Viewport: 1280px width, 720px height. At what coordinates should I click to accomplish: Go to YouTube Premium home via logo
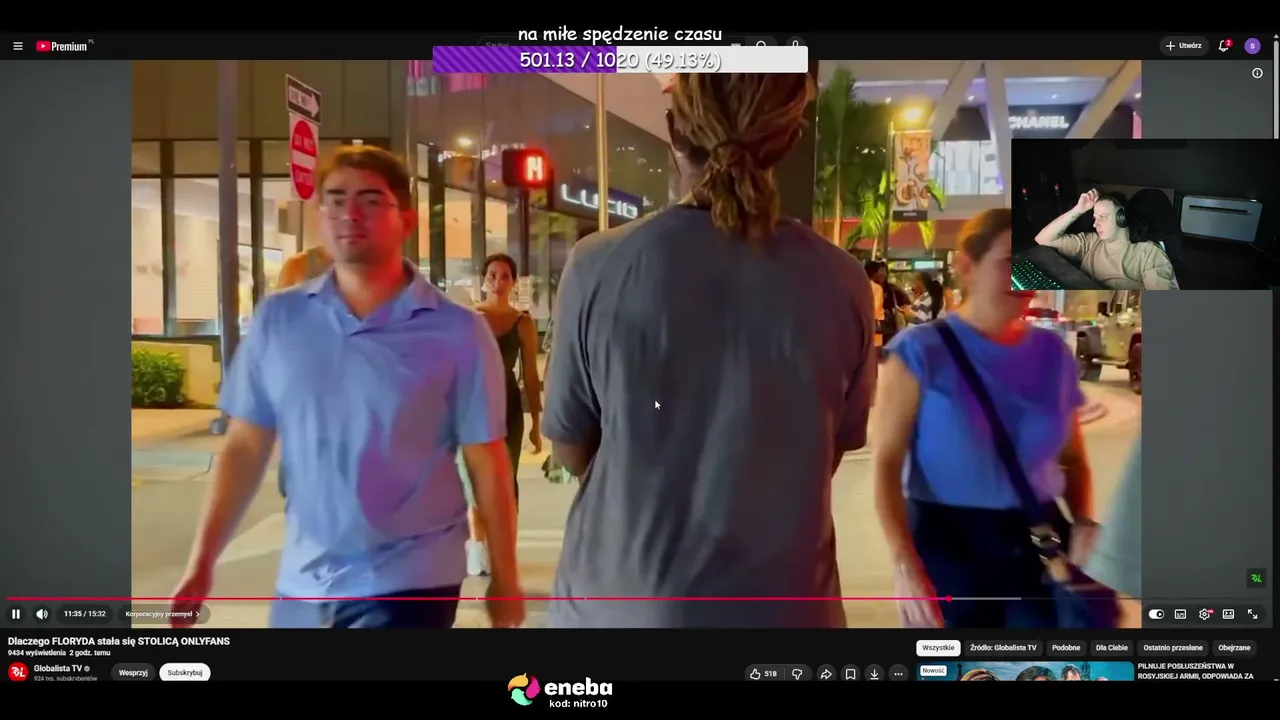click(x=63, y=46)
